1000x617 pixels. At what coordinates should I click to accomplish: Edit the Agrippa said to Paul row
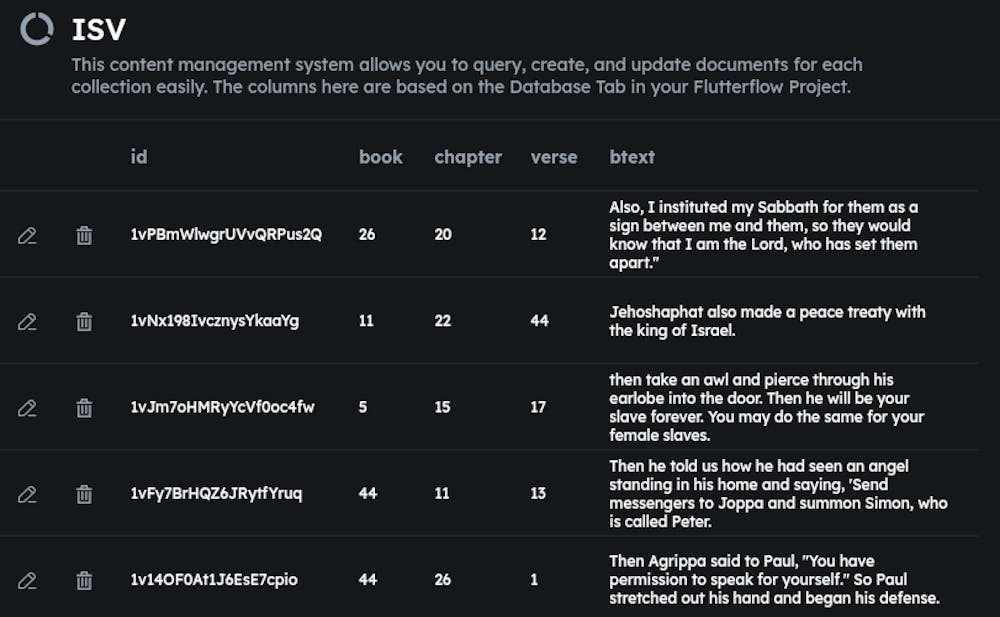(27, 580)
